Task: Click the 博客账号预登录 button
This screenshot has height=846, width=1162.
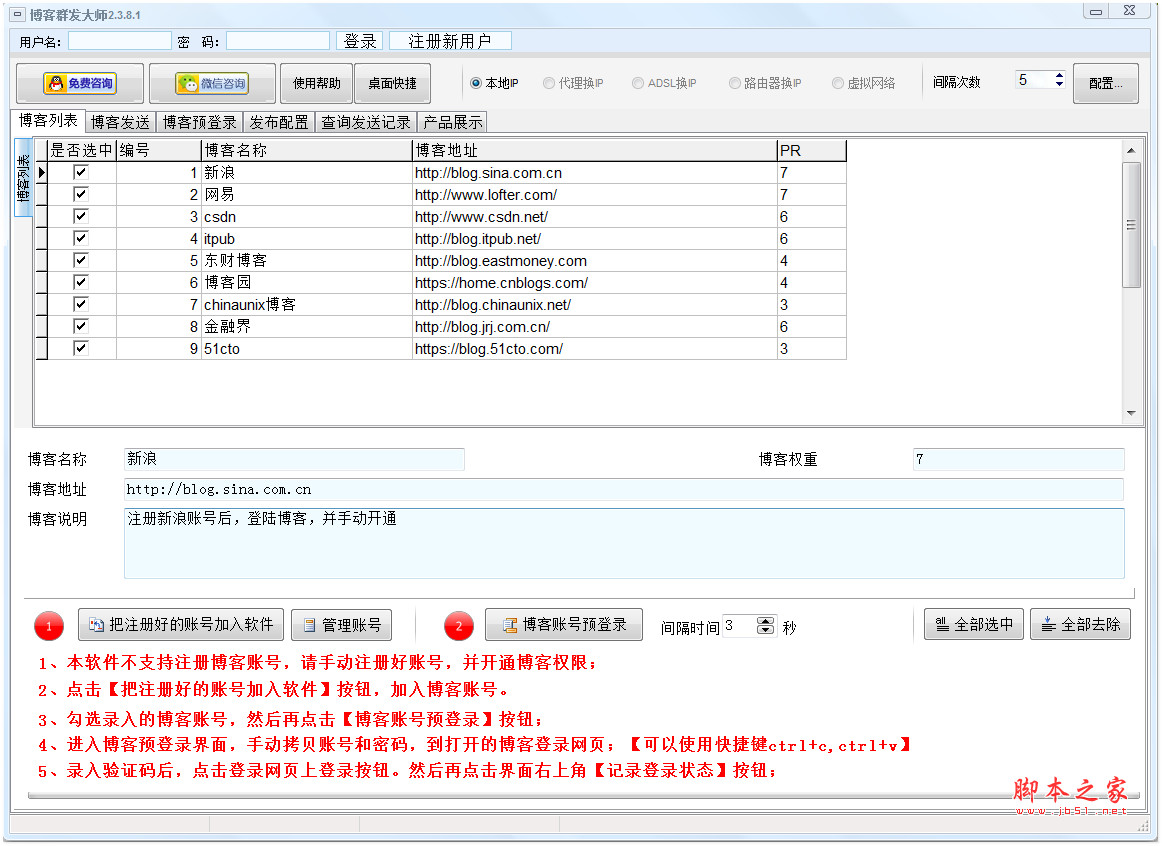Action: click(x=564, y=625)
